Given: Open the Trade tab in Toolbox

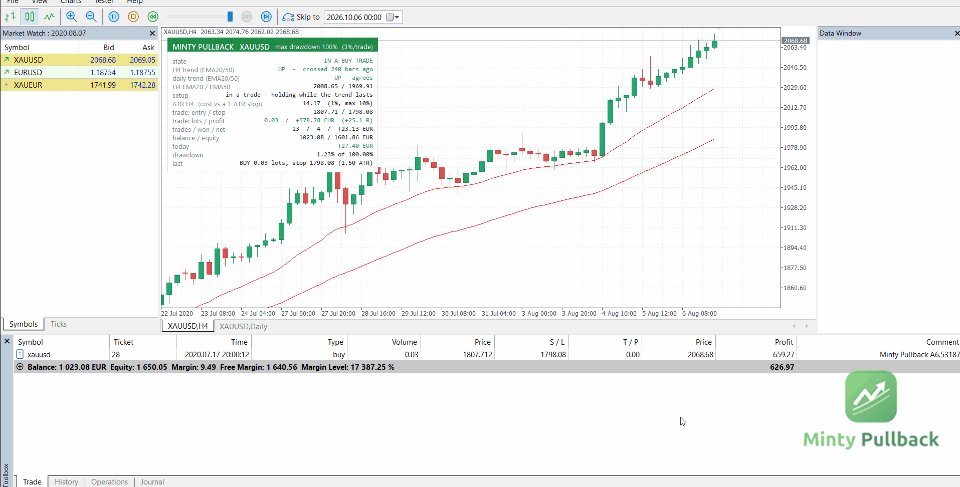Looking at the screenshot, I should pyautogui.click(x=32, y=481).
